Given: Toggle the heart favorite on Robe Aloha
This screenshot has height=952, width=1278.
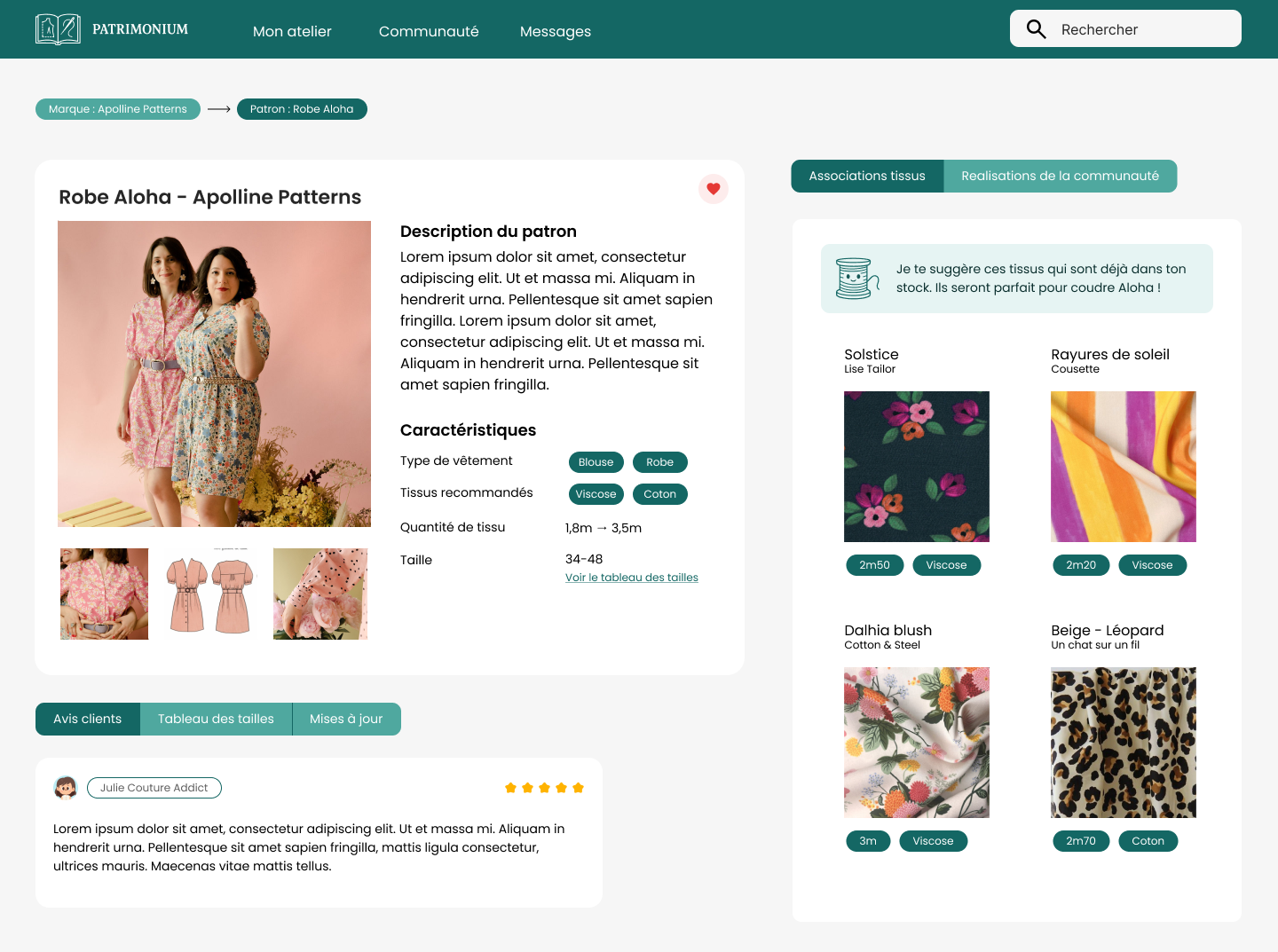Looking at the screenshot, I should 713,189.
